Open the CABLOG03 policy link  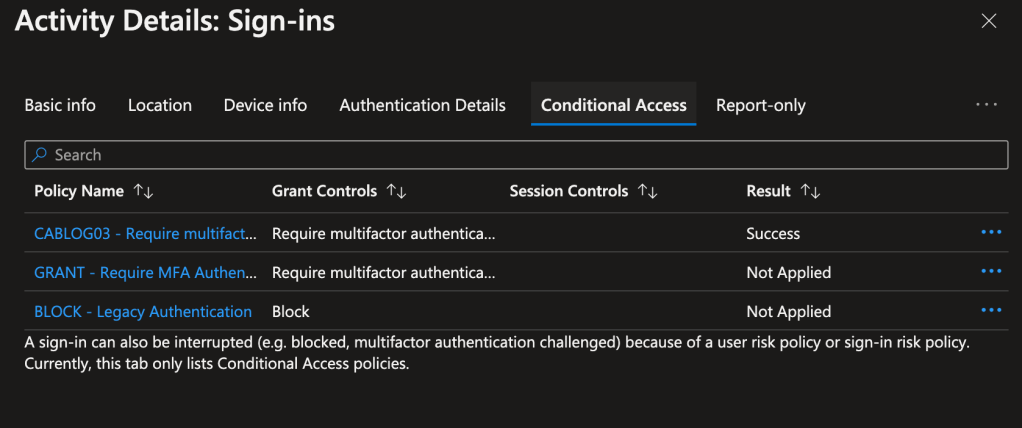(145, 233)
